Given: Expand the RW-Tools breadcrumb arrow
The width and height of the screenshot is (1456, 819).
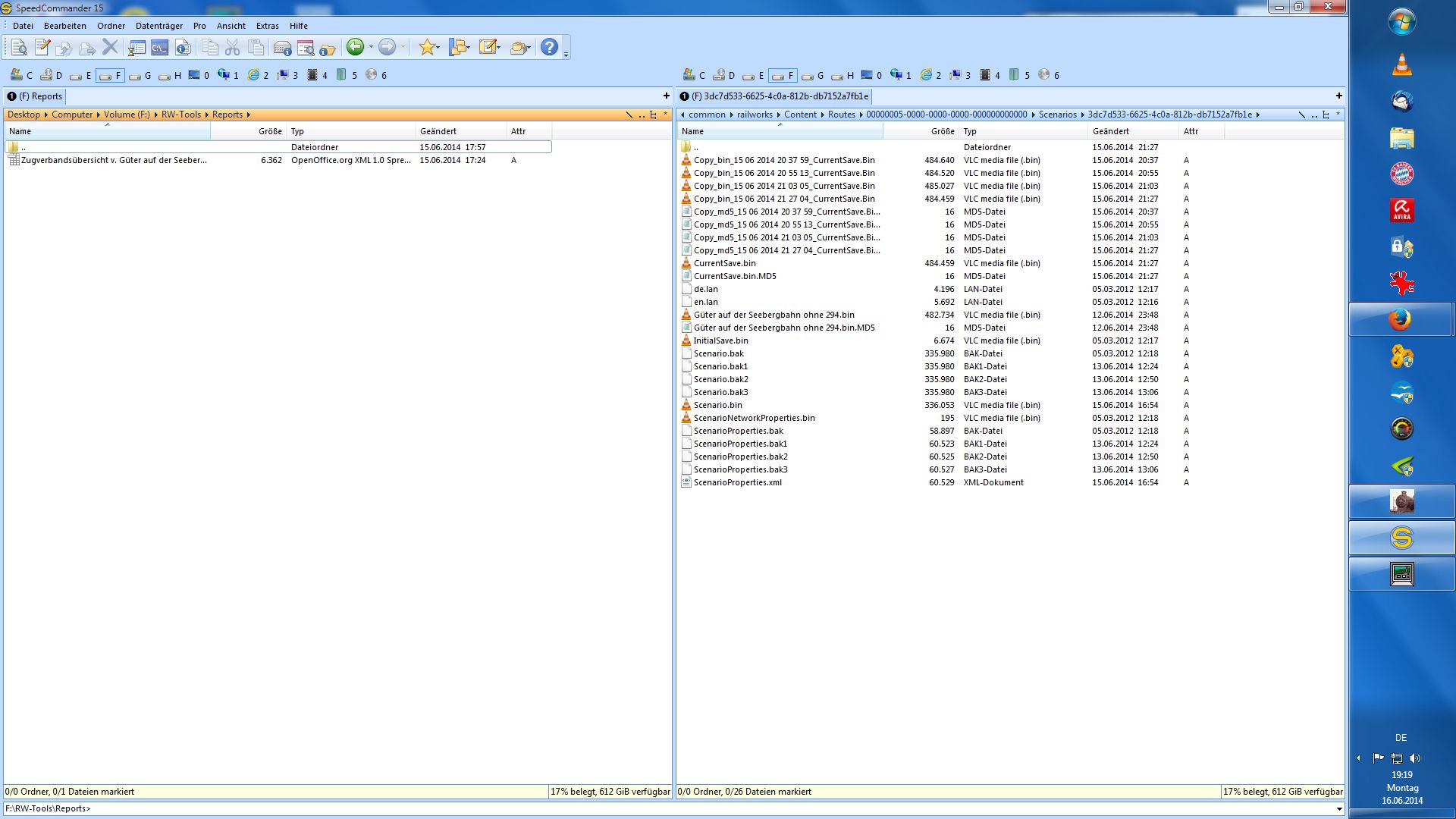Looking at the screenshot, I should (x=206, y=115).
